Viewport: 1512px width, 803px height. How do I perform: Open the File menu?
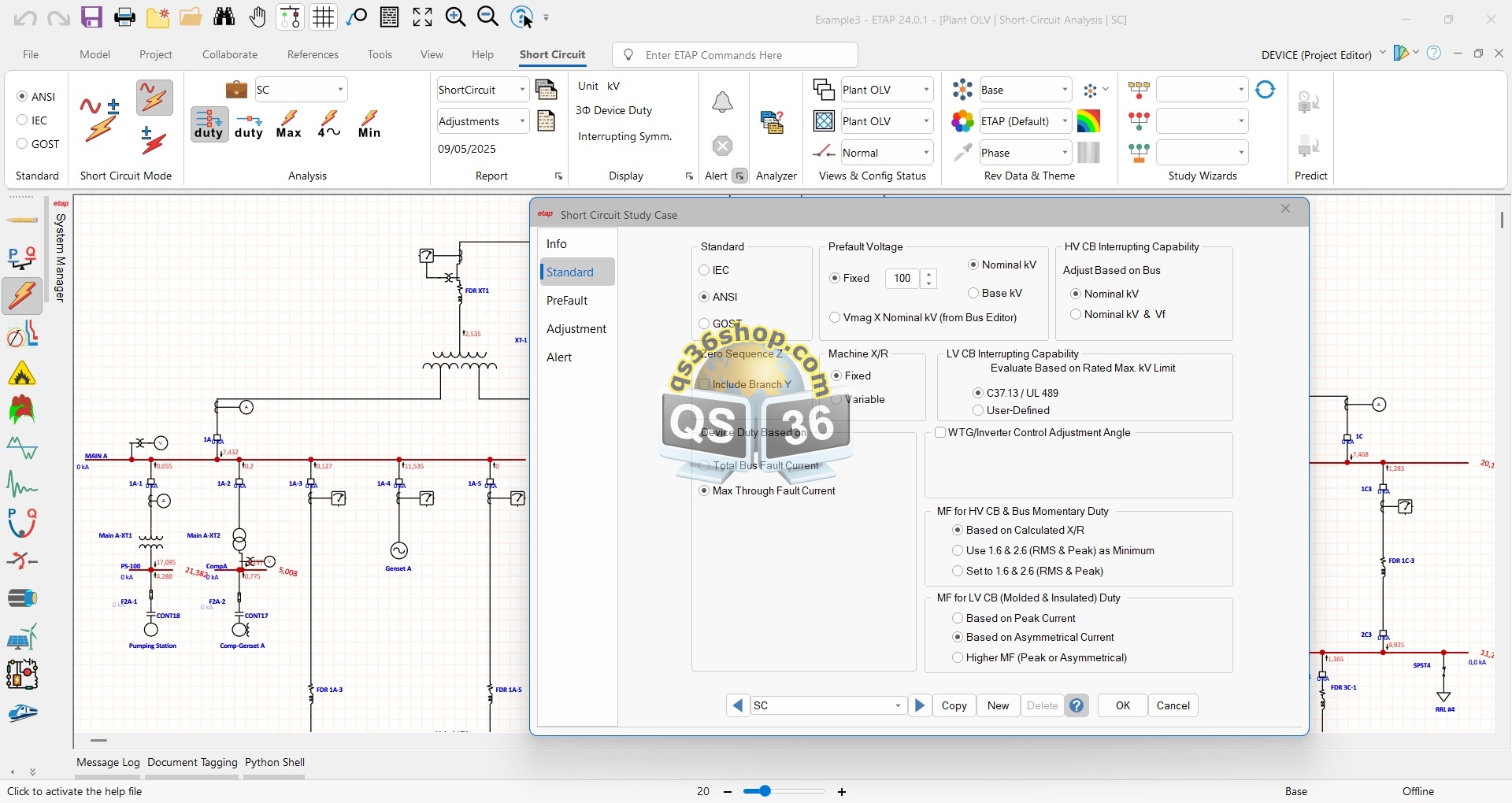coord(31,54)
